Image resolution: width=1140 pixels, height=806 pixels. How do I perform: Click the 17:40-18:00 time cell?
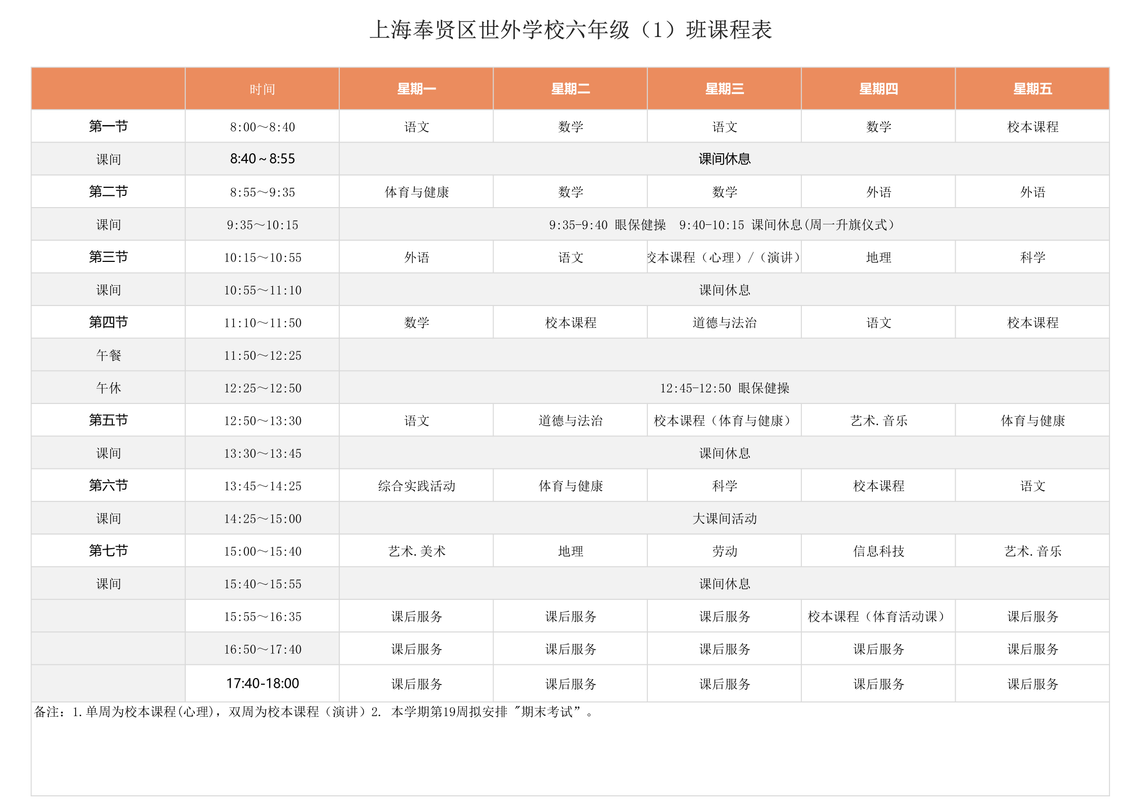tap(262, 683)
